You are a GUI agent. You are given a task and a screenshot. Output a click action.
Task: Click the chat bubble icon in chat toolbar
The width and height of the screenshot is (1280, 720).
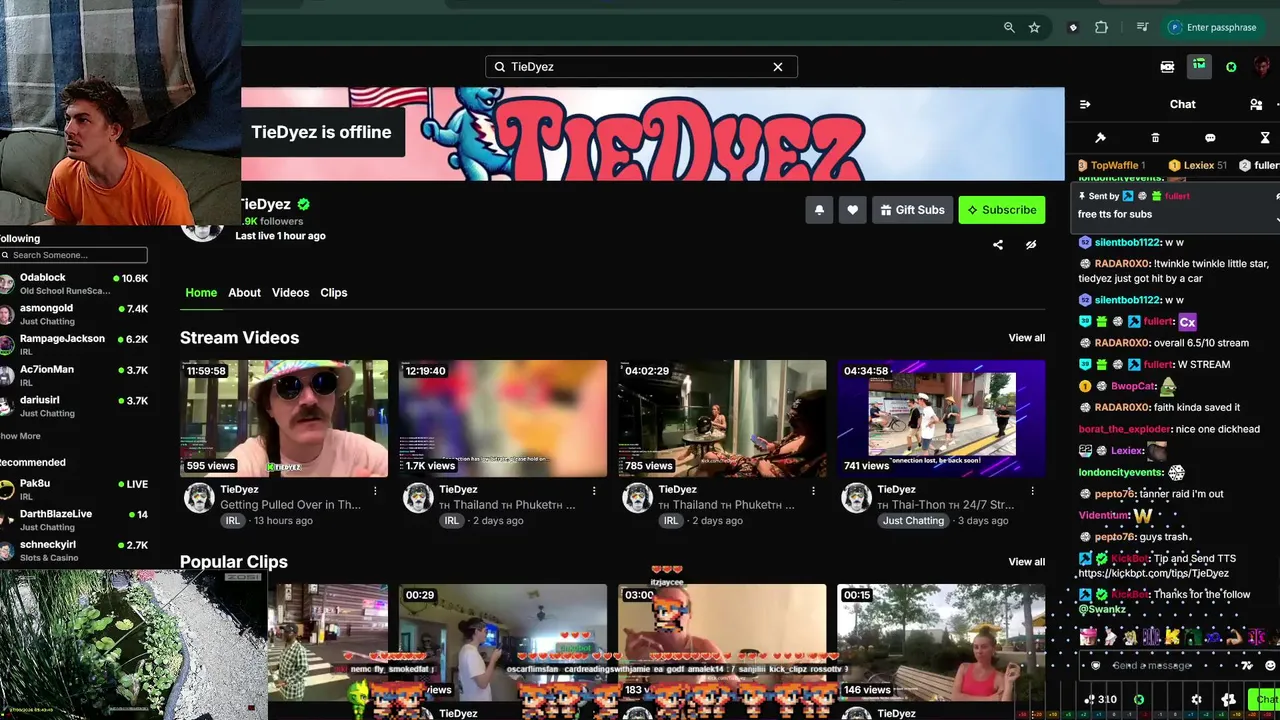(1210, 138)
